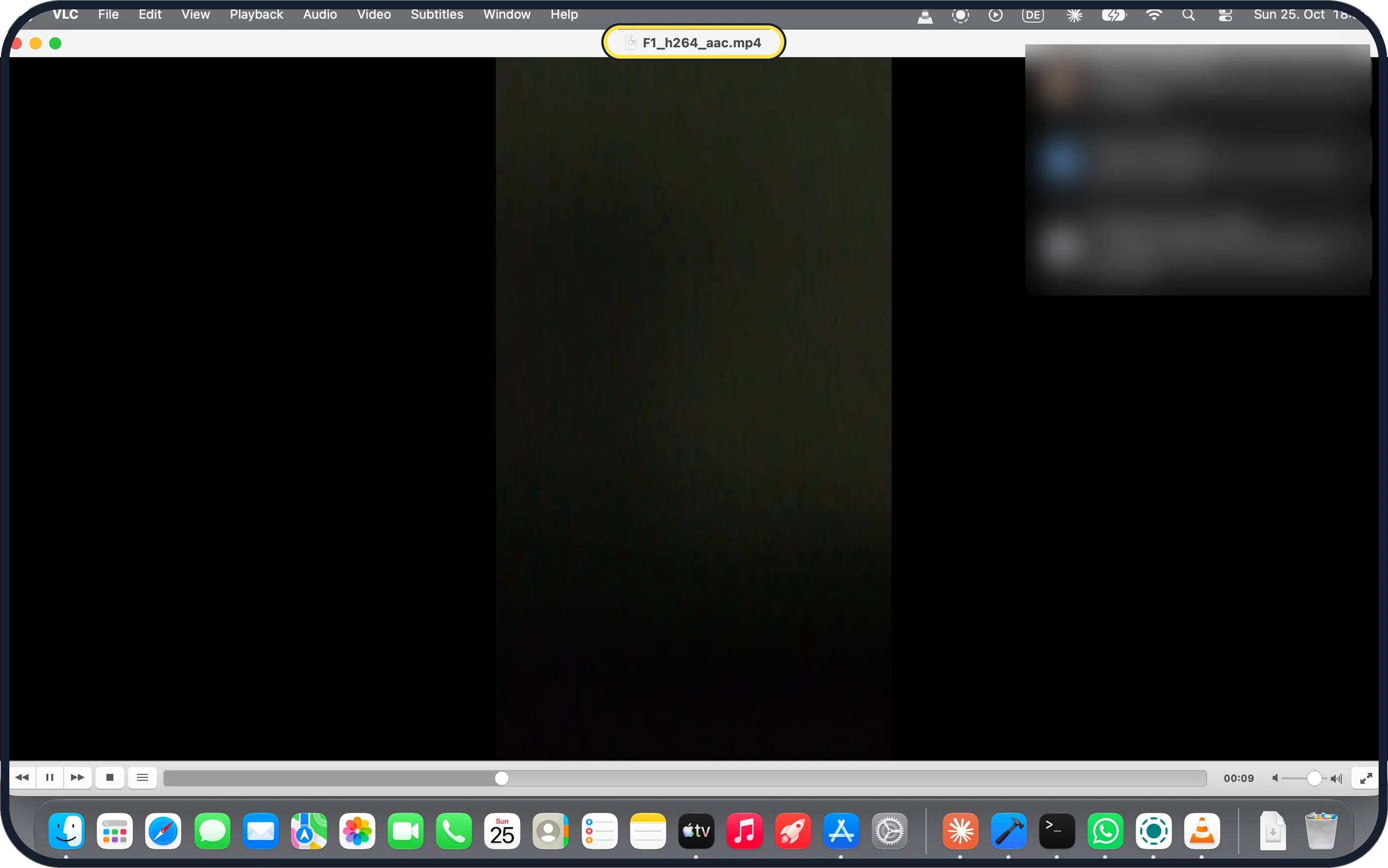Screen dimensions: 1388x868
Task: Click the rewind button in VLC controls
Action: pyautogui.click(x=22, y=777)
